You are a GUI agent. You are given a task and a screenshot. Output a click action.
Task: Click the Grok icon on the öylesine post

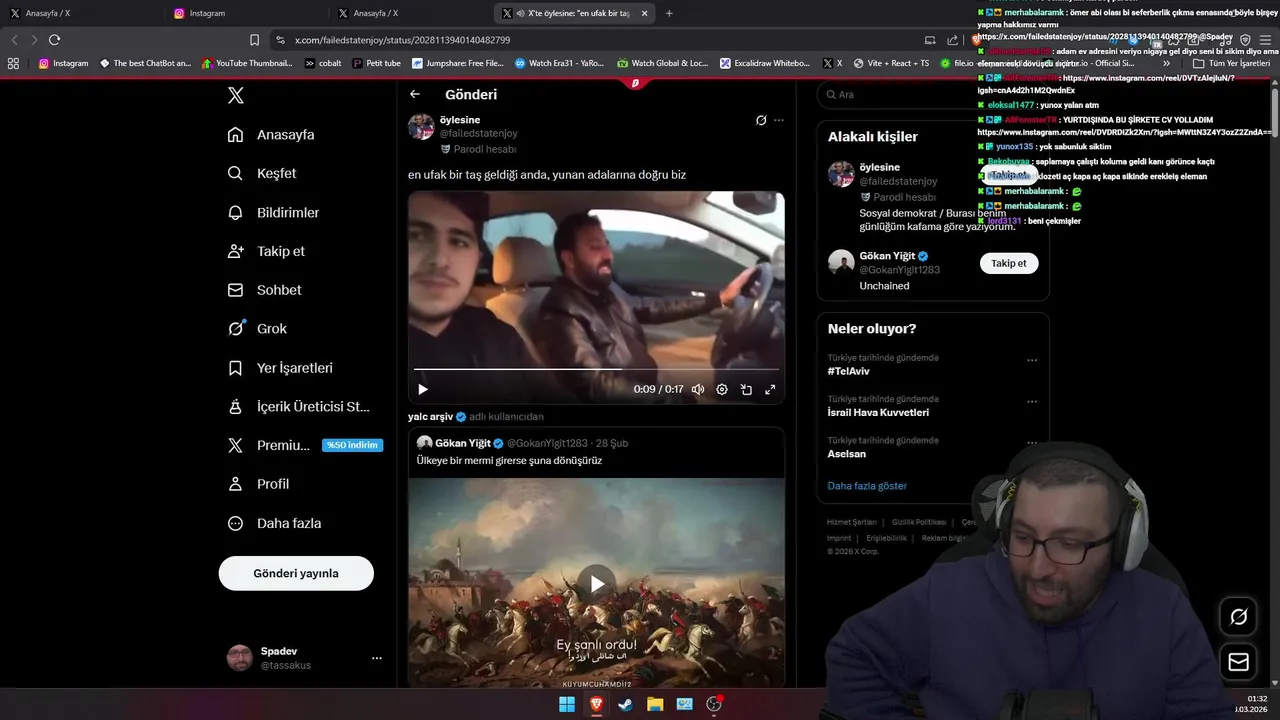point(761,120)
